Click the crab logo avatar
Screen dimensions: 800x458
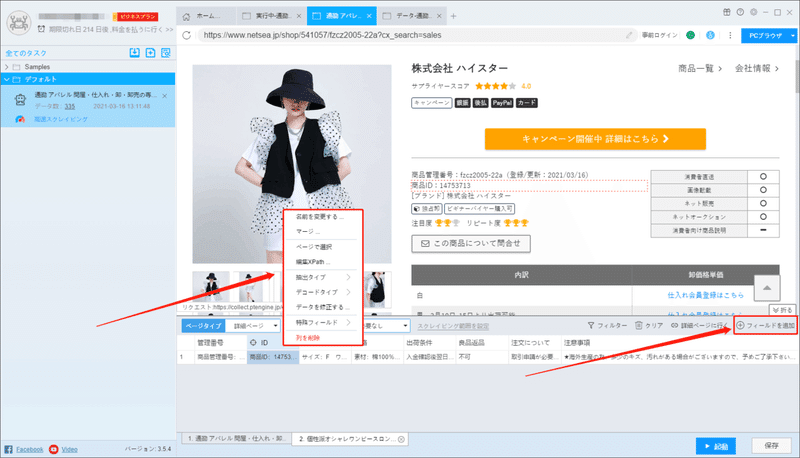pyautogui.click(x=19, y=23)
